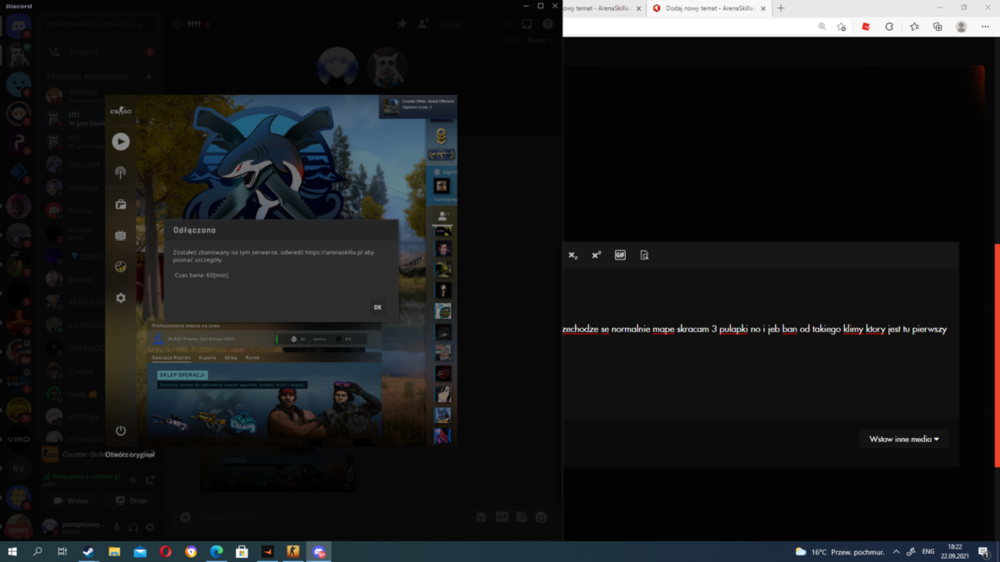This screenshot has width=1000, height=562.
Task: Open the Edge profile avatar
Action: pyautogui.click(x=961, y=27)
